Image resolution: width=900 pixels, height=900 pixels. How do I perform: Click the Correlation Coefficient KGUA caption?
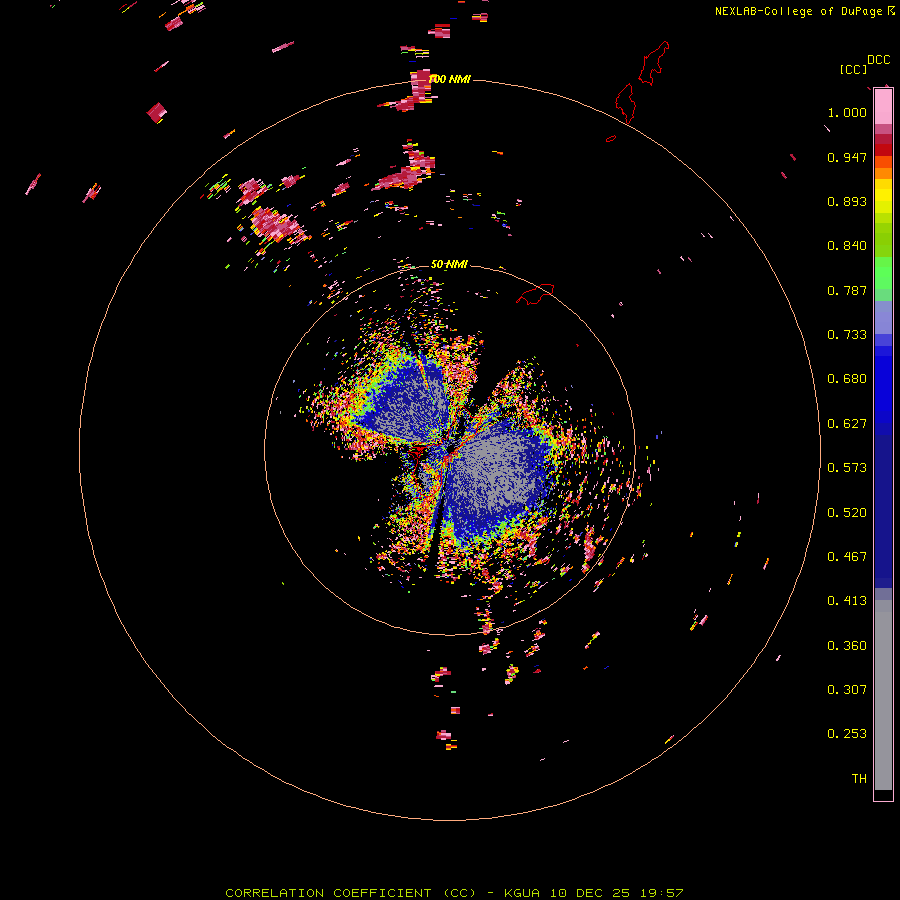(x=454, y=893)
